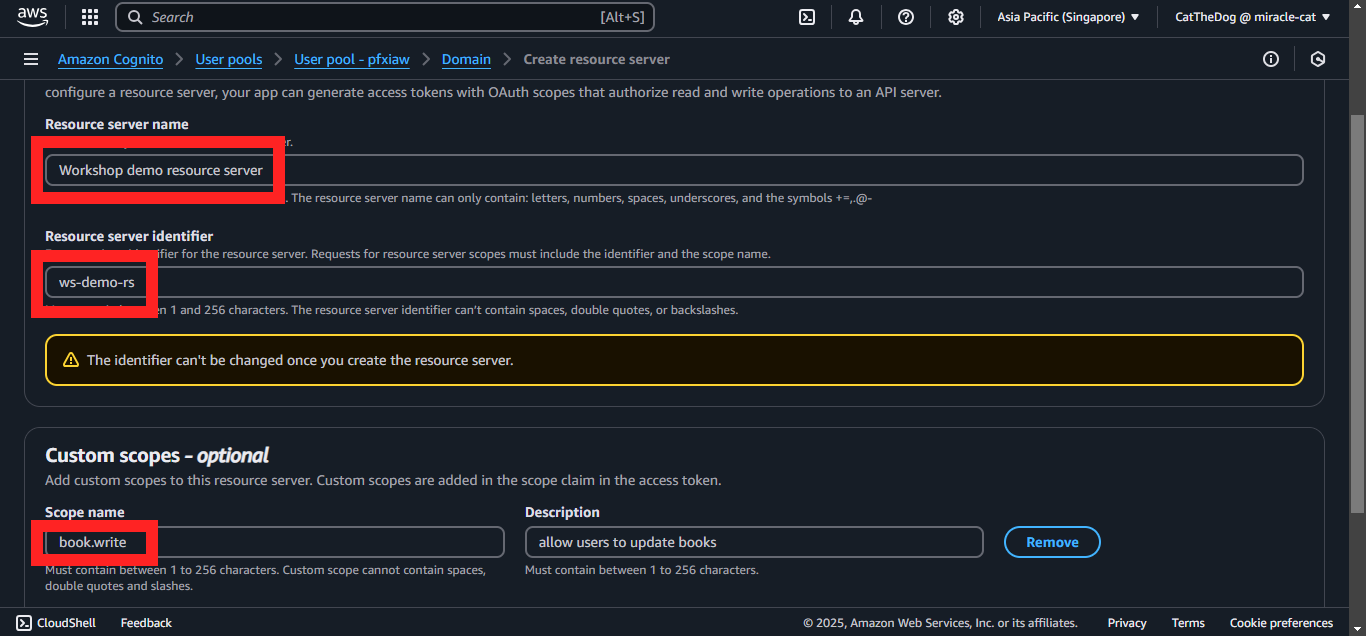The width and height of the screenshot is (1366, 636).
Task: Go to Amazon Cognito breadcrumb
Action: click(x=110, y=60)
